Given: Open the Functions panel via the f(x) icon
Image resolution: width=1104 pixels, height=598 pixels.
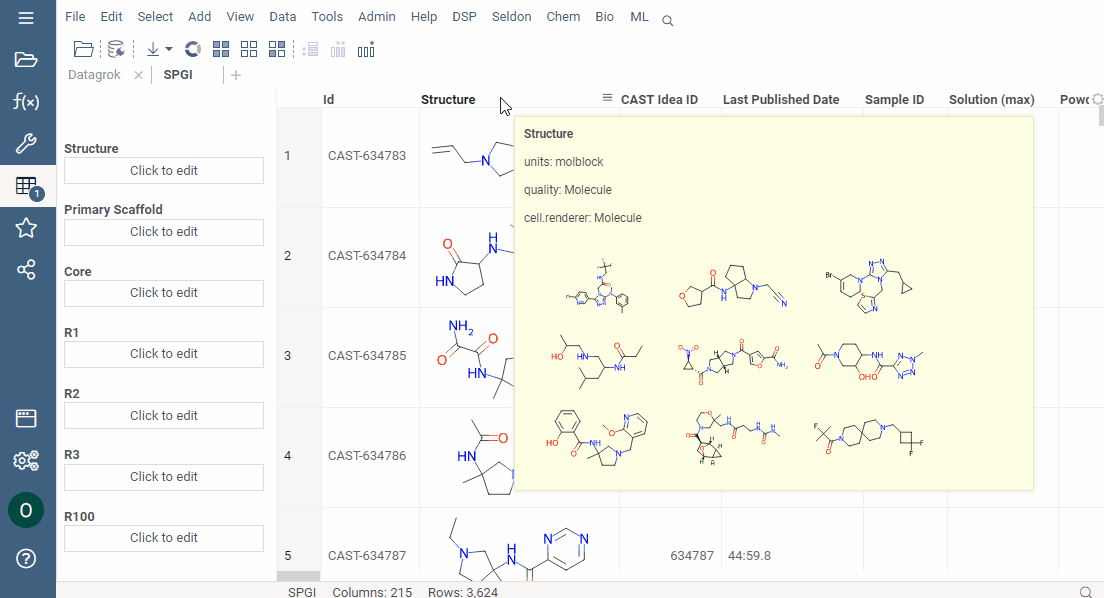Looking at the screenshot, I should coord(27,100).
